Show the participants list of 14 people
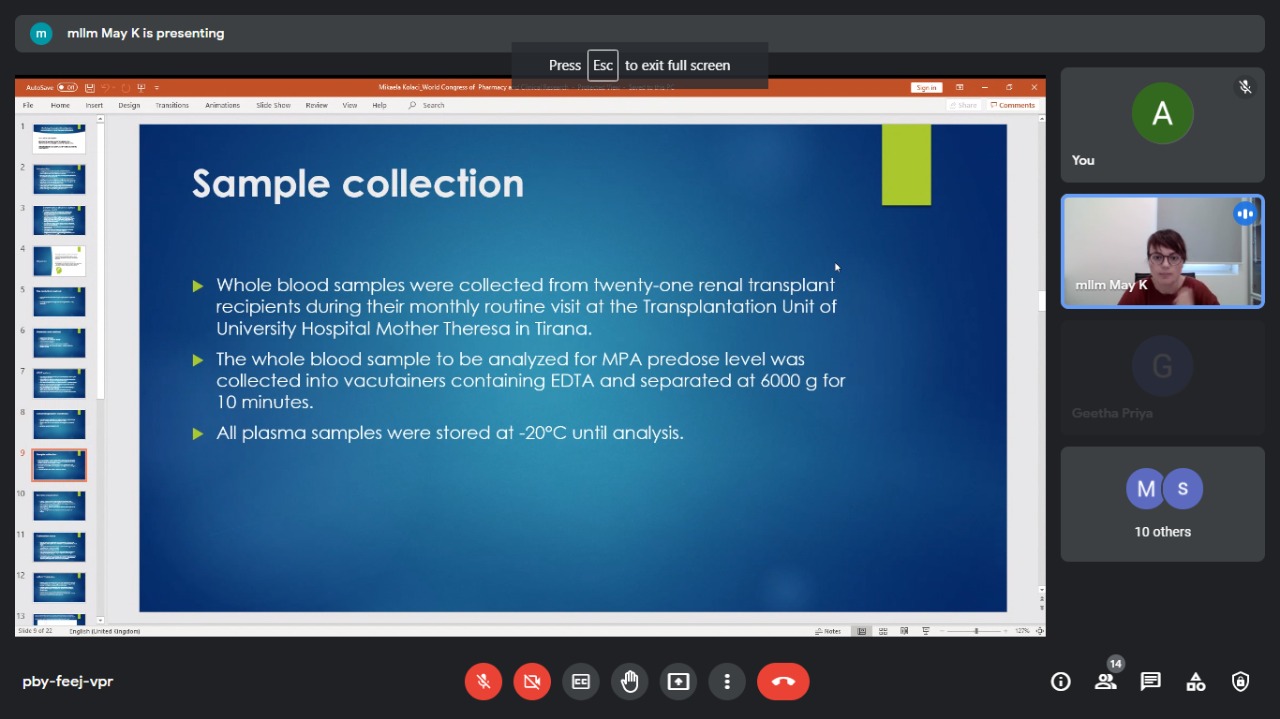 click(1105, 682)
